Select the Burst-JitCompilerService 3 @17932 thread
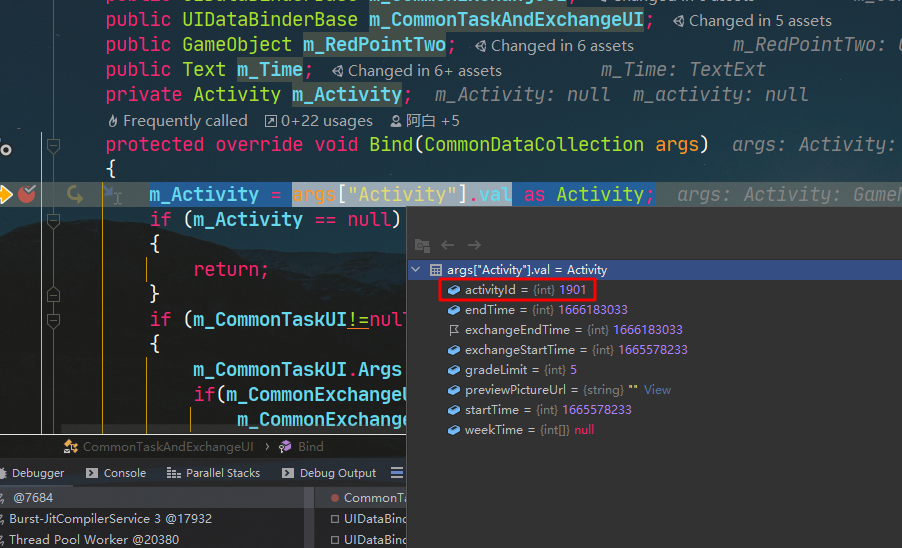The width and height of the screenshot is (902, 548). [152, 519]
